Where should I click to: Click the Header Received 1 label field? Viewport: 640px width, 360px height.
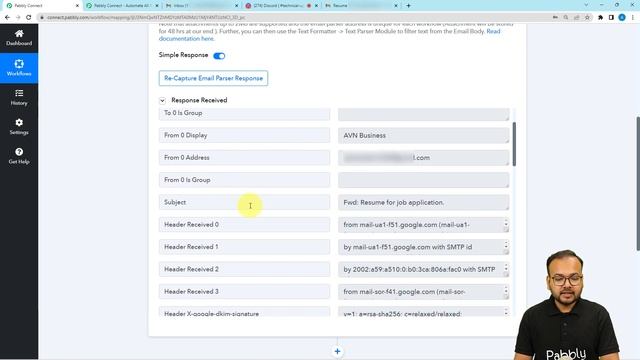pyautogui.click(x=244, y=247)
